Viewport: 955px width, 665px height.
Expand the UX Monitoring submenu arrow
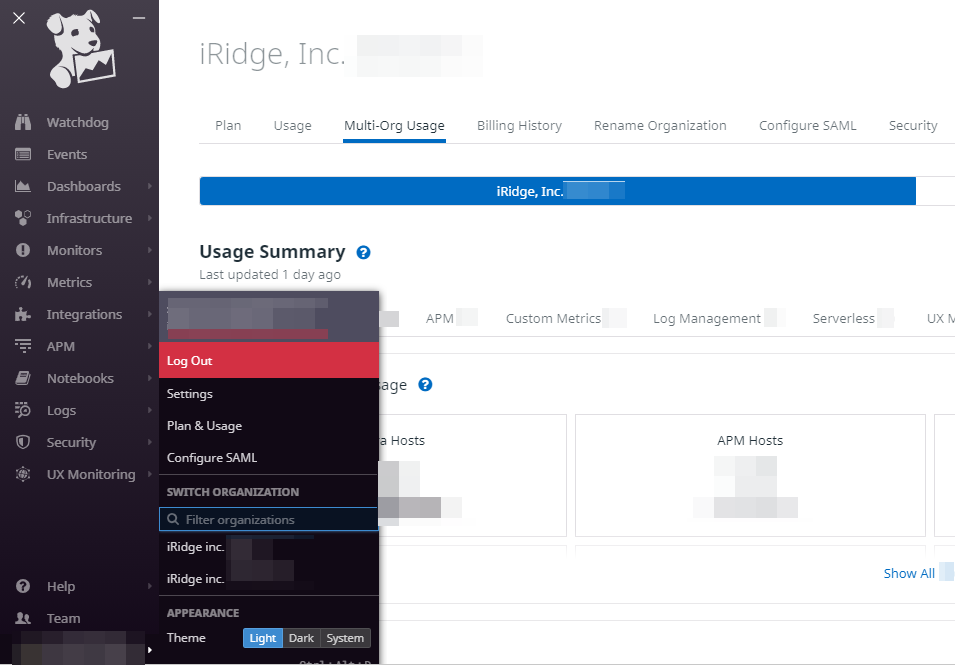pyautogui.click(x=149, y=474)
